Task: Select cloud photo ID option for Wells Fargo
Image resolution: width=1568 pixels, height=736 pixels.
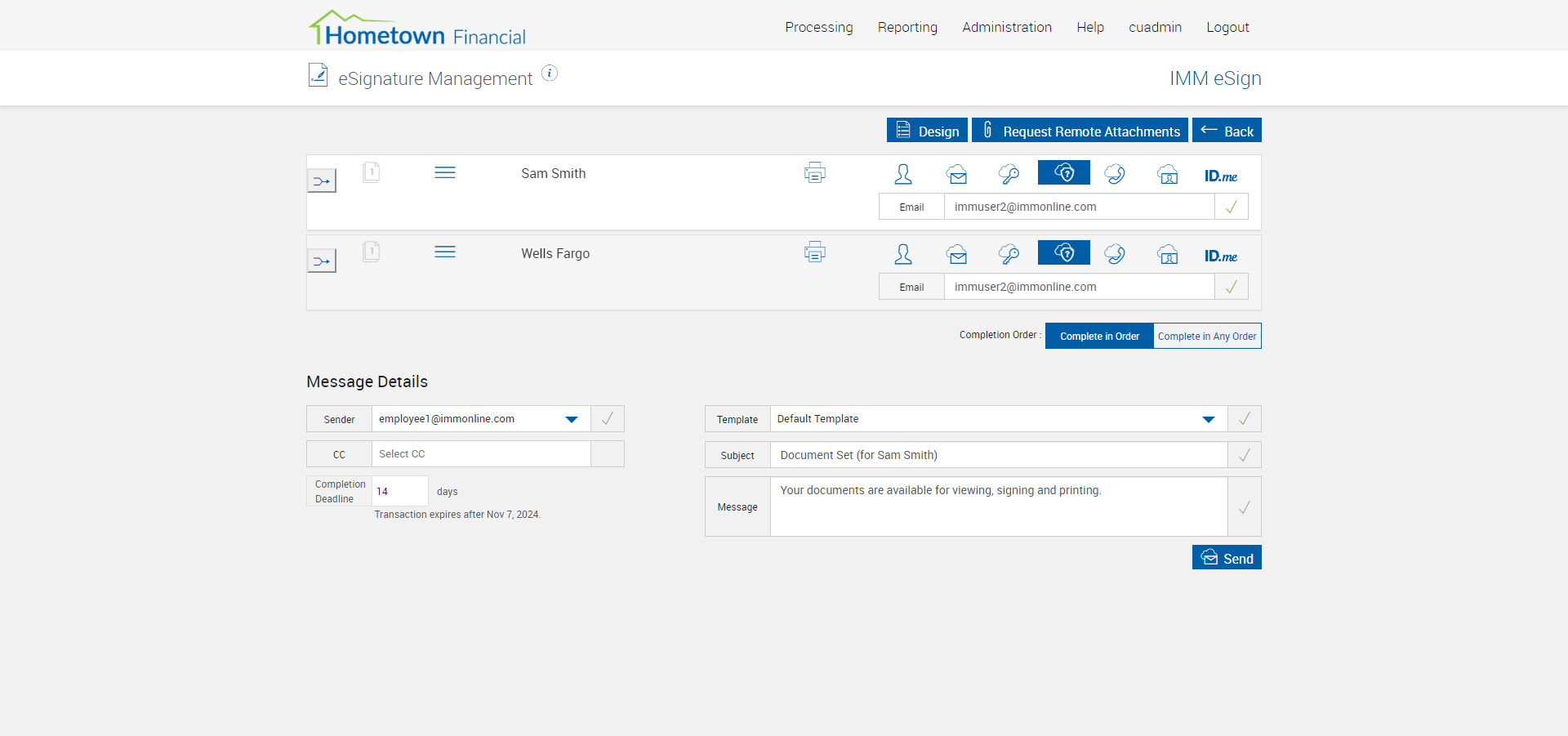Action: tap(1168, 254)
